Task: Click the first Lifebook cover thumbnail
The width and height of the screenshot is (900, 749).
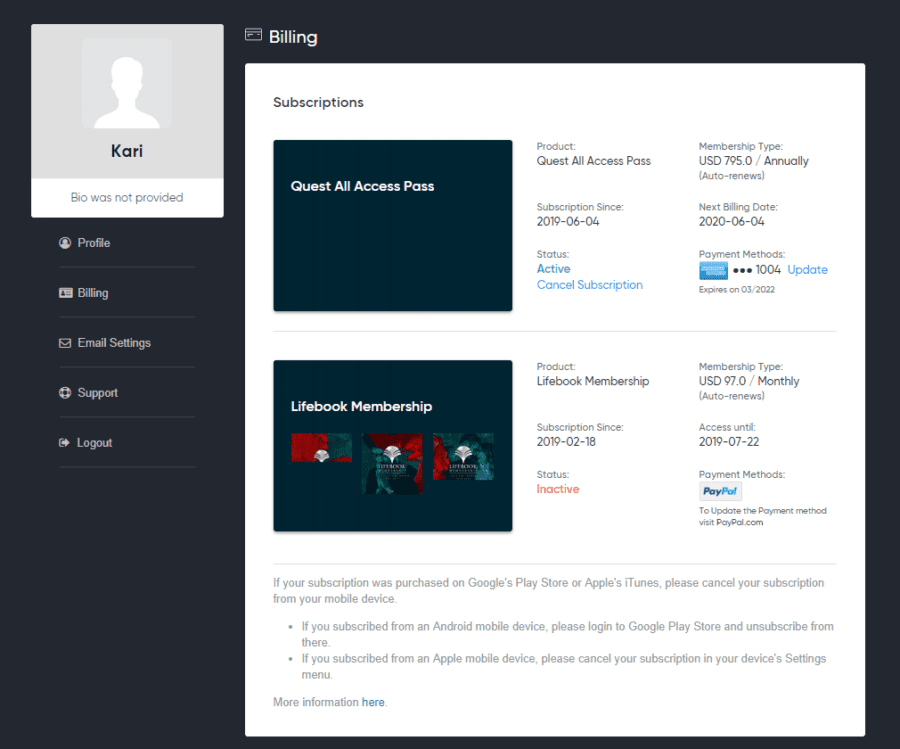Action: click(321, 448)
